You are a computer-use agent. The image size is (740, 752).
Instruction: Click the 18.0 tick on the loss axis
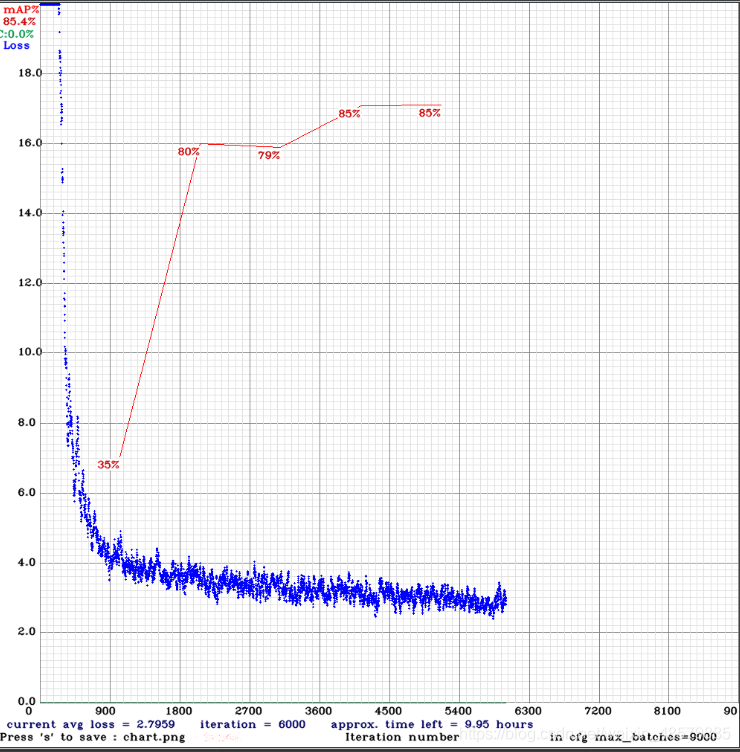tap(28, 73)
